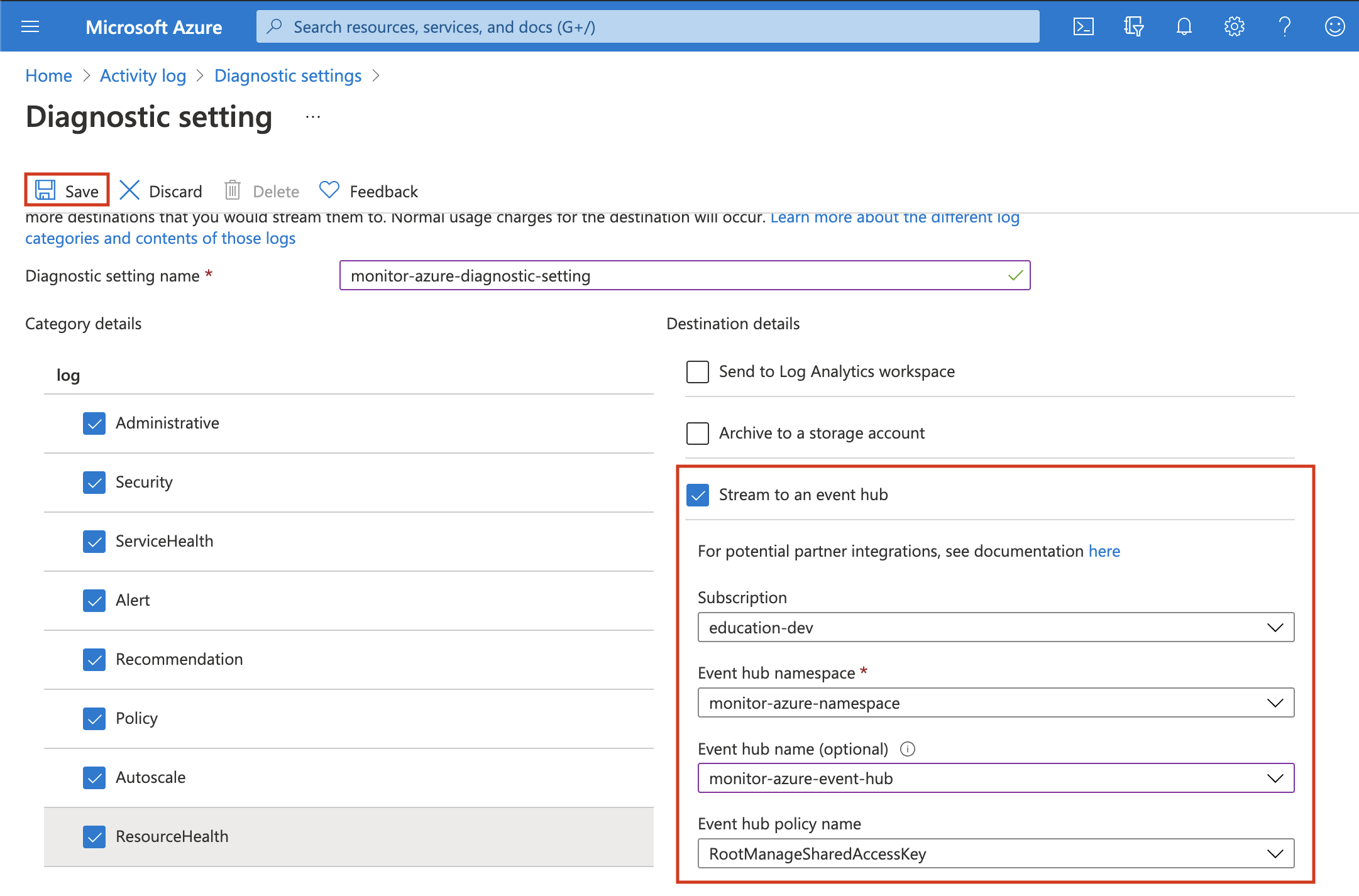Screen dimensions: 1359x896
Task: Click the Diagnostic setting name field
Action: click(685, 275)
